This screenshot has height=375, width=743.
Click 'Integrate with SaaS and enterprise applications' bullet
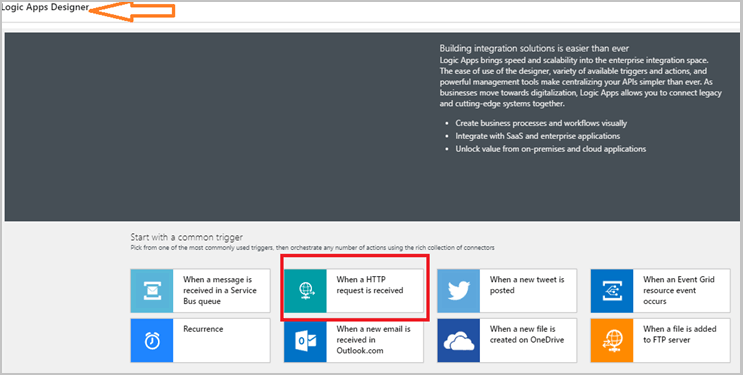pyautogui.click(x=538, y=136)
